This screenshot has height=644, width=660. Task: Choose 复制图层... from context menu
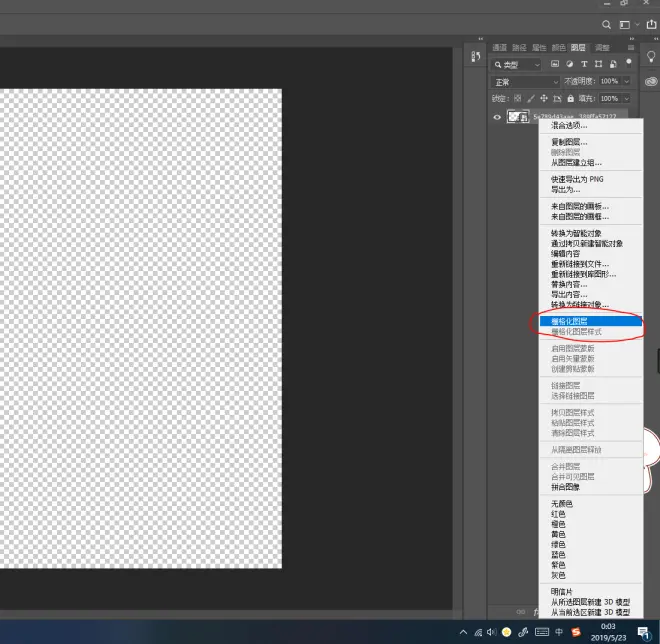591,142
